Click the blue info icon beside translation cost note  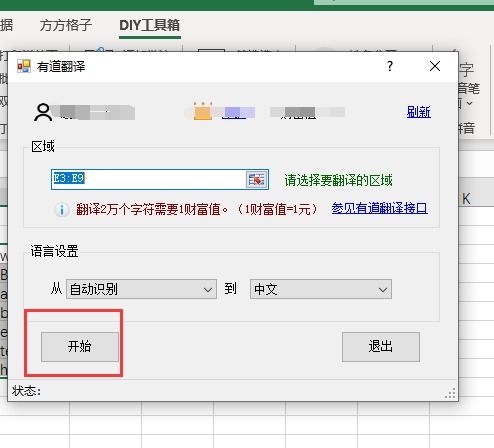62,210
